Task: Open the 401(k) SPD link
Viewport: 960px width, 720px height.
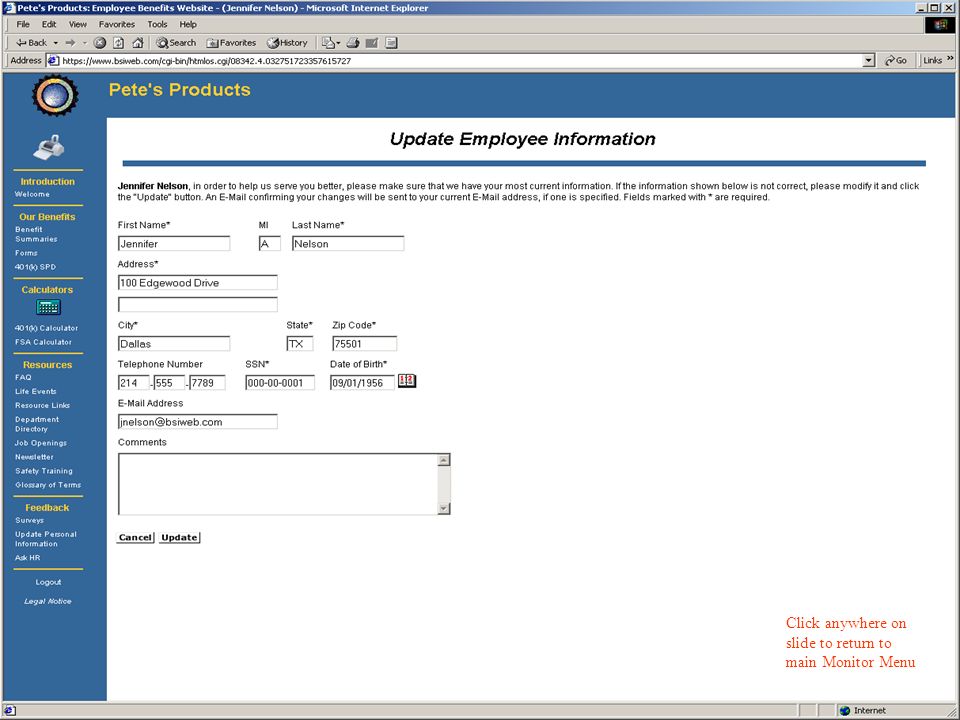Action: [36, 267]
